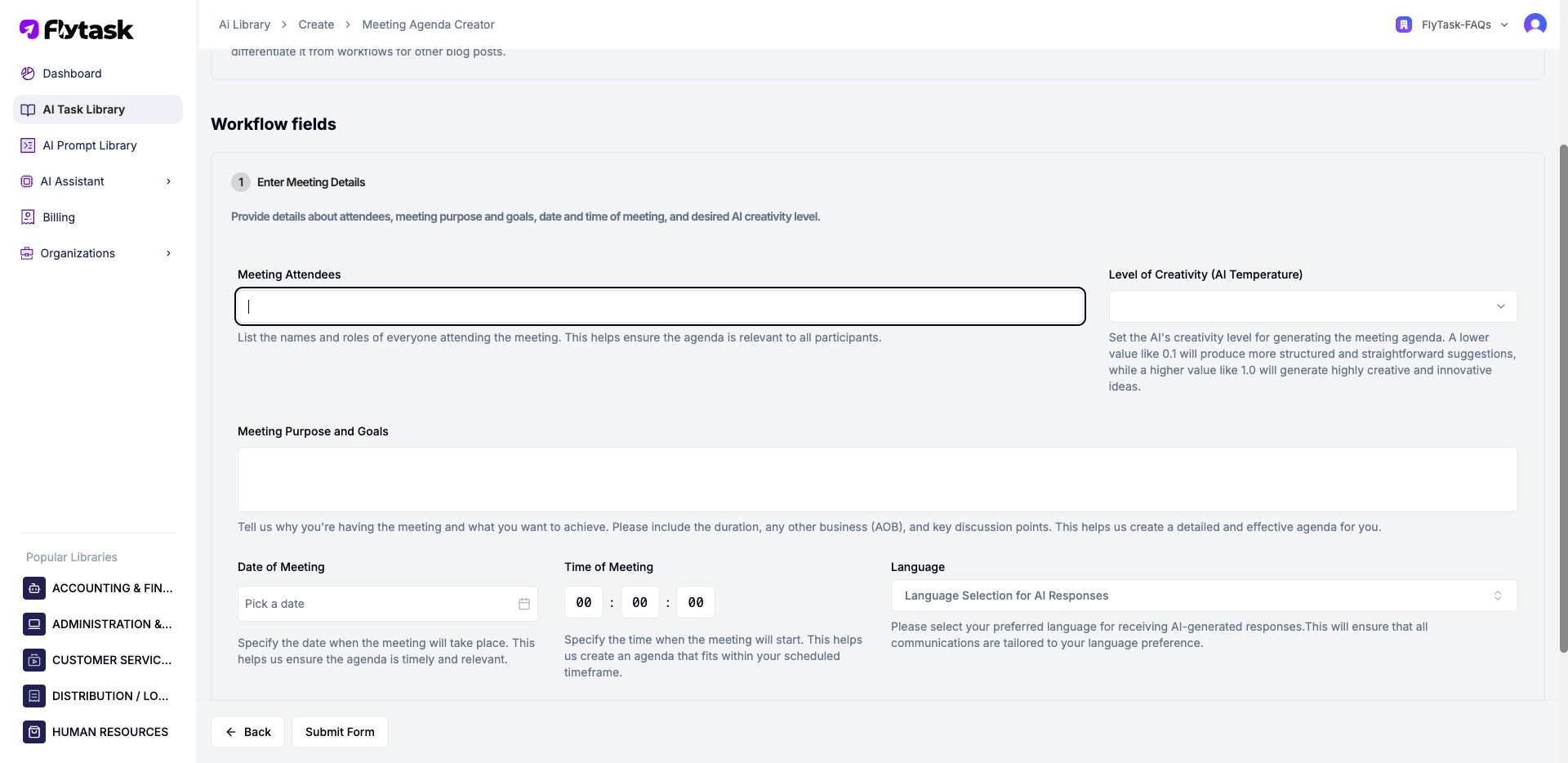Image resolution: width=1568 pixels, height=763 pixels.
Task: Open Billing from the sidebar
Action: tap(98, 217)
